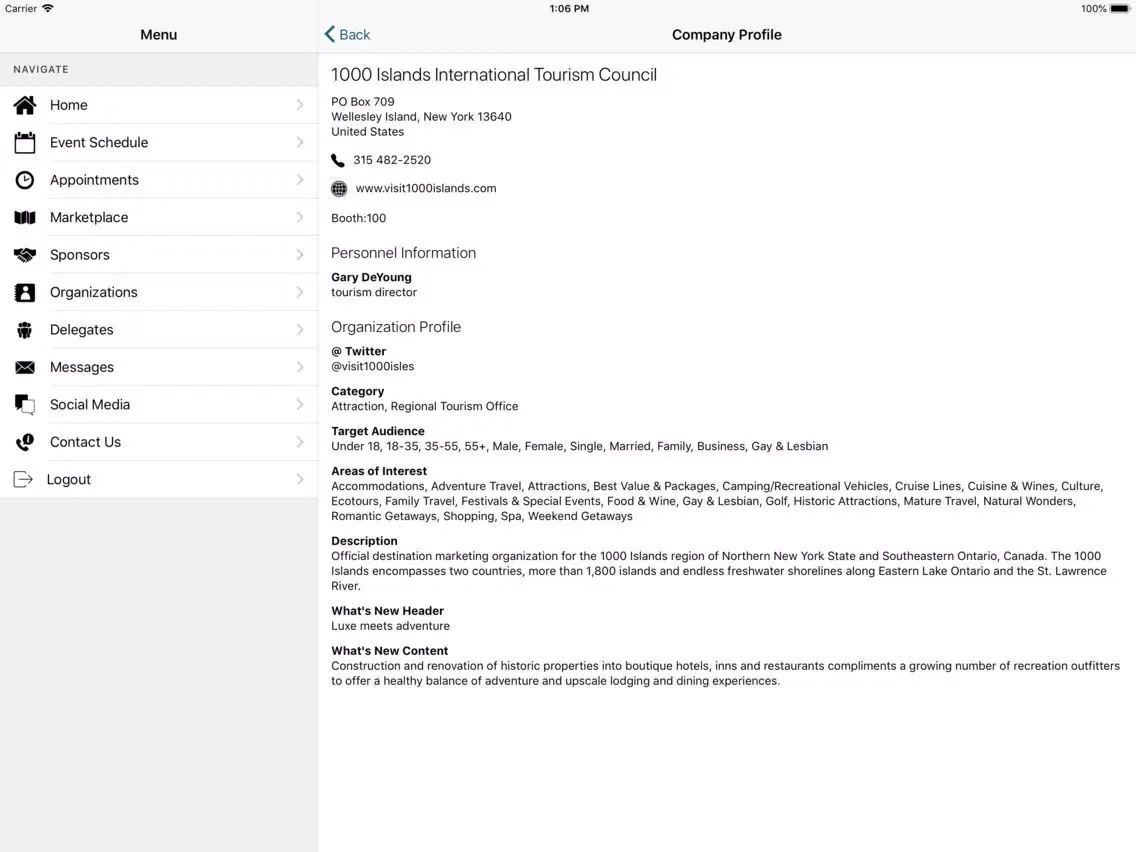Select the Appointments menu item
The height and width of the screenshot is (852, 1136).
tap(159, 180)
